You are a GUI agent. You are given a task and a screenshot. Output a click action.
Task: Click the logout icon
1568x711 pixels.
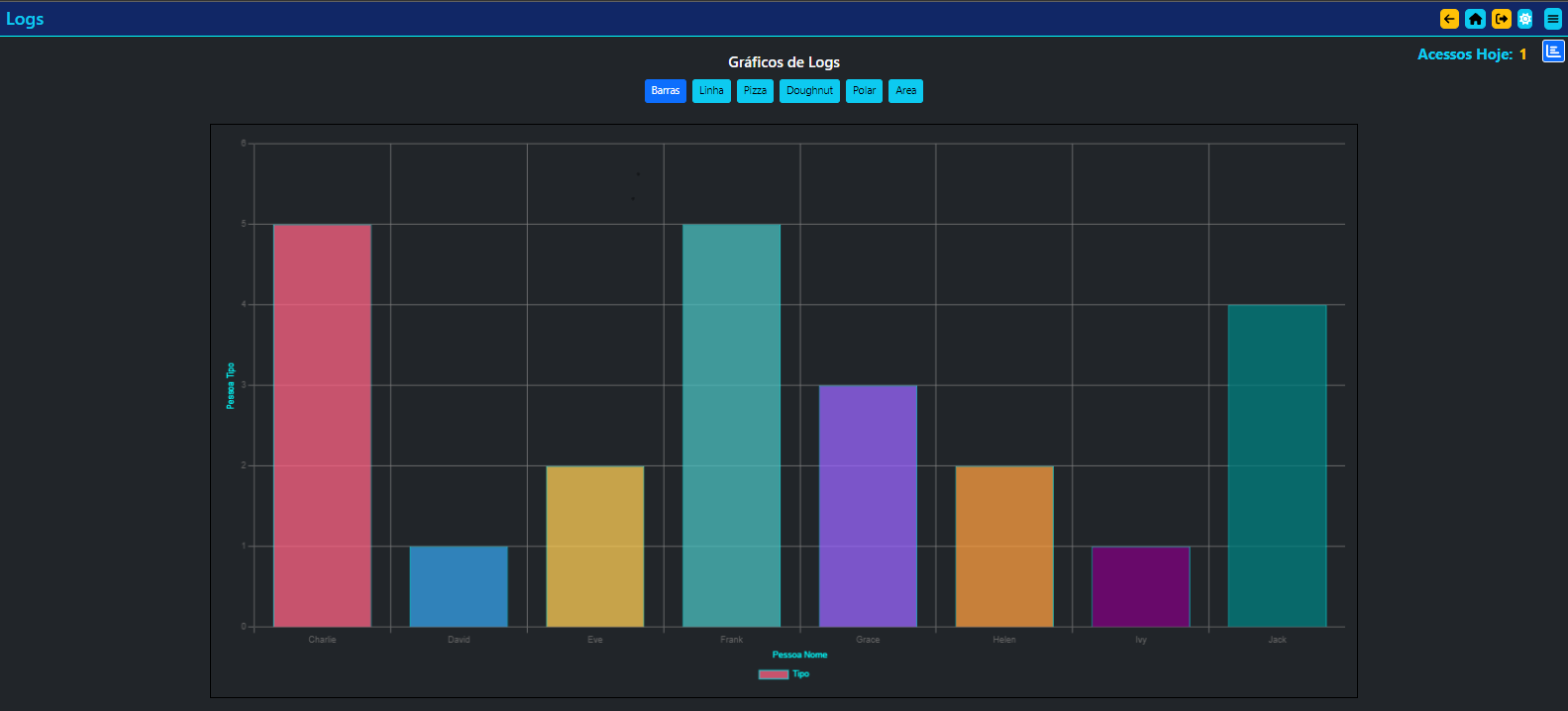pyautogui.click(x=1501, y=19)
